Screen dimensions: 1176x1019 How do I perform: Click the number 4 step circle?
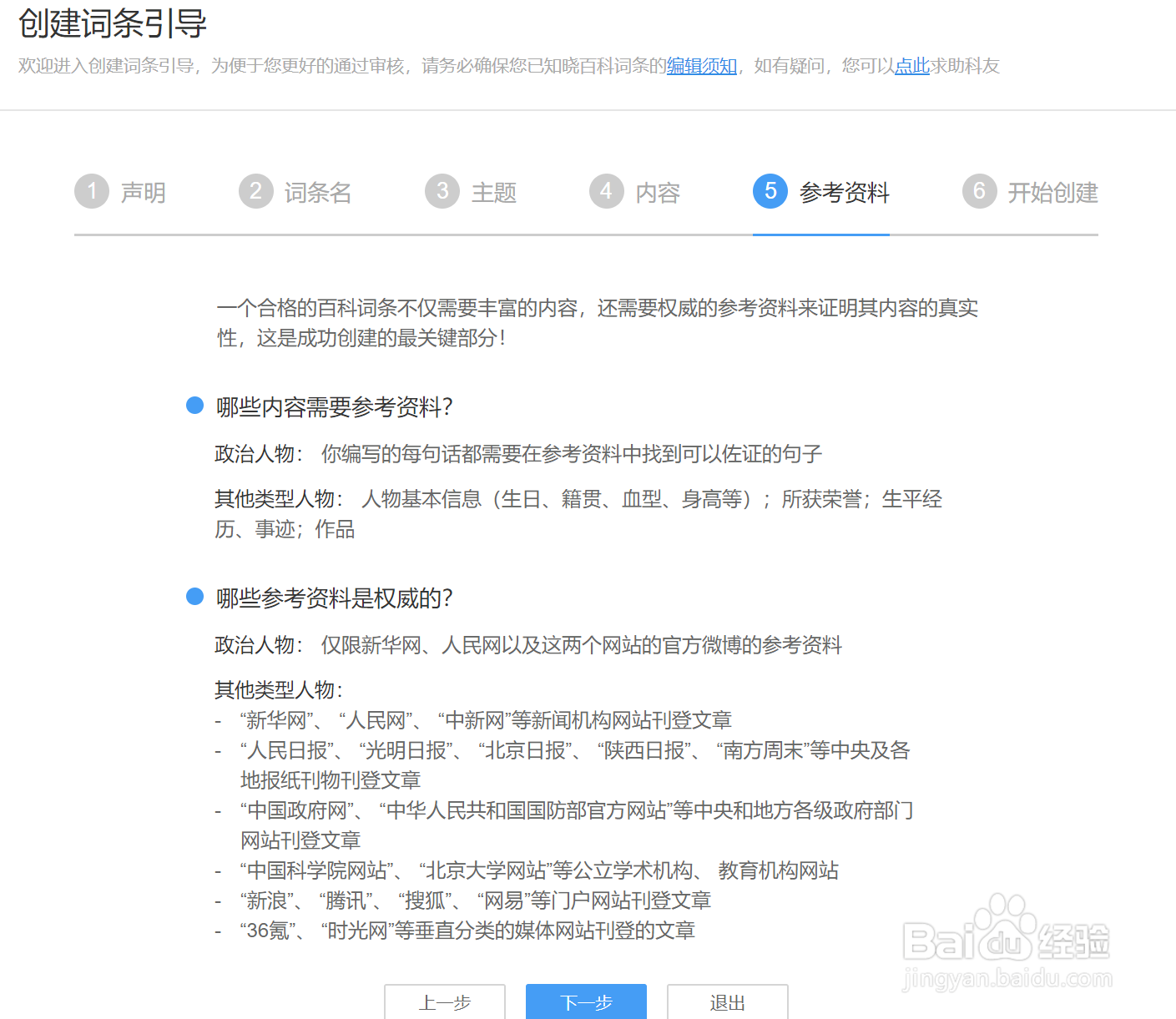pos(607,191)
